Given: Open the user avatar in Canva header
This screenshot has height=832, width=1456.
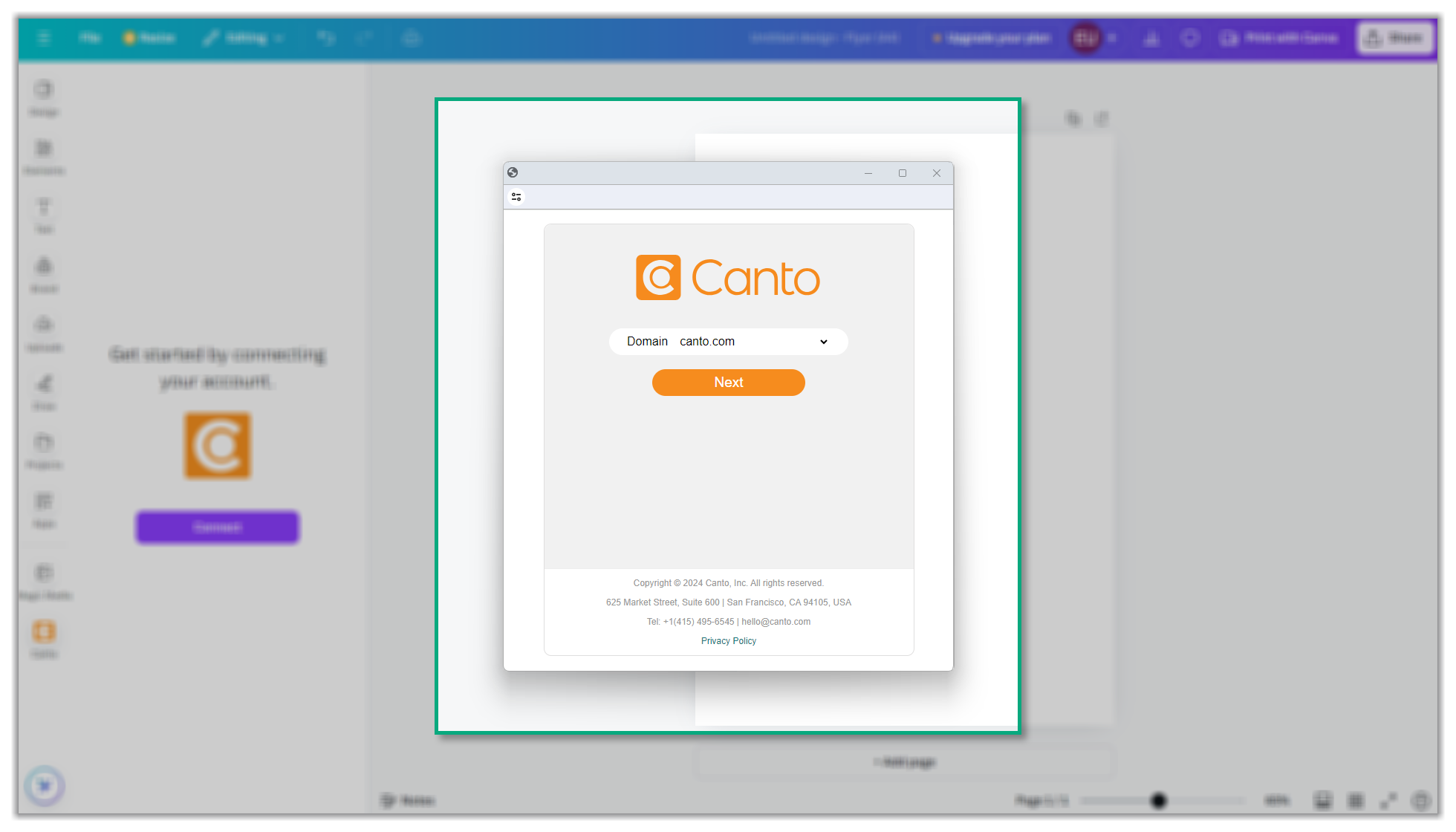Looking at the screenshot, I should (1085, 38).
